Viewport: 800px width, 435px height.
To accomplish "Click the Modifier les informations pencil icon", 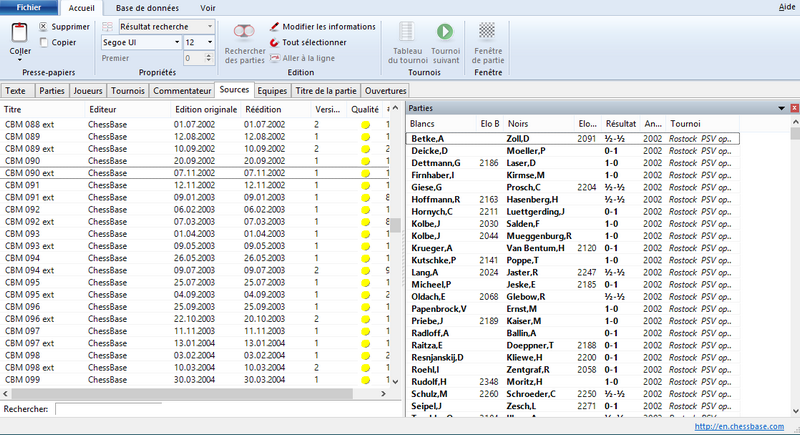I will click(x=275, y=26).
